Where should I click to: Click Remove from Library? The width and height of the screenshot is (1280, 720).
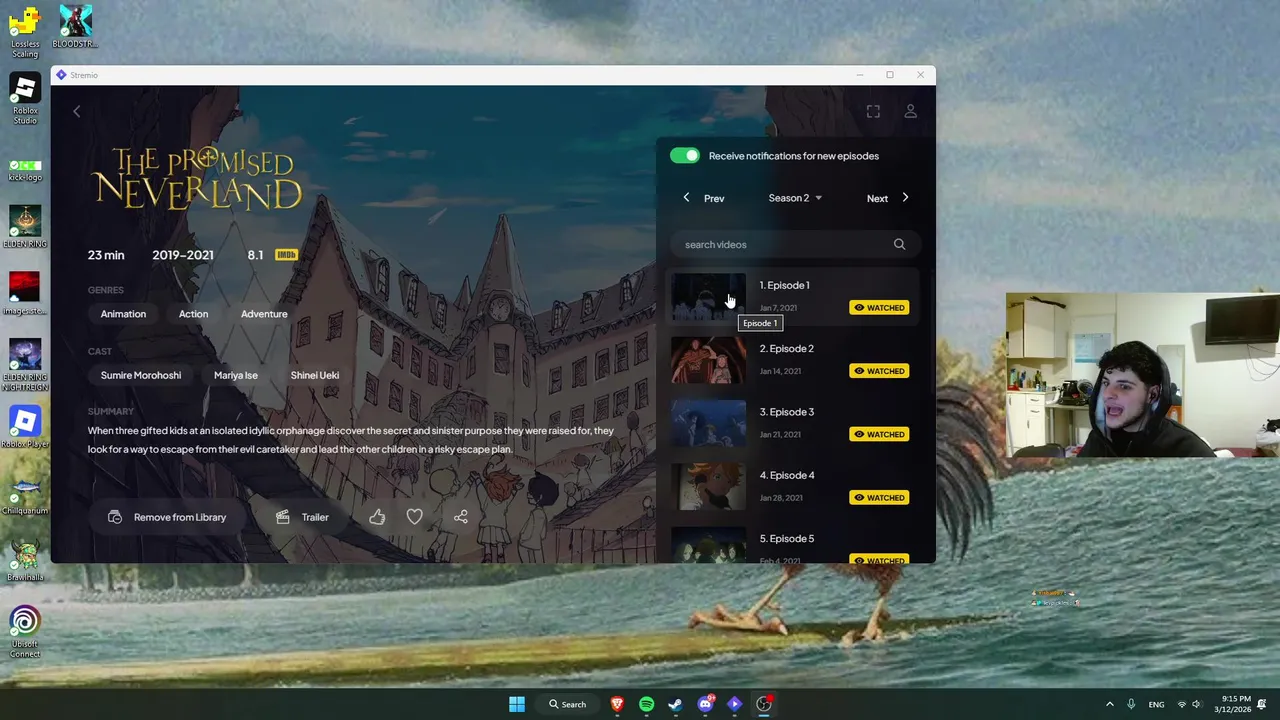point(167,517)
